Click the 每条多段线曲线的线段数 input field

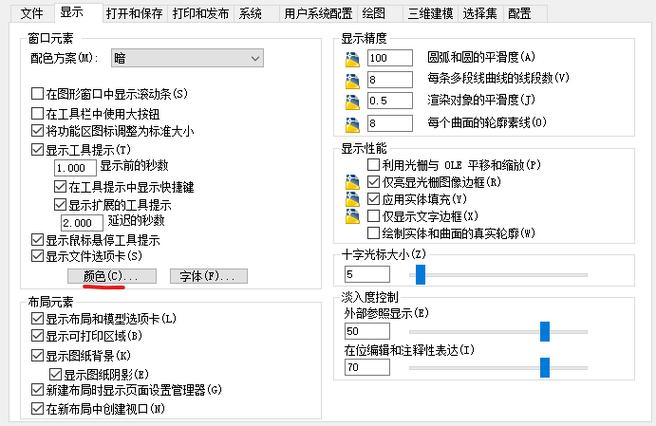[x=390, y=80]
